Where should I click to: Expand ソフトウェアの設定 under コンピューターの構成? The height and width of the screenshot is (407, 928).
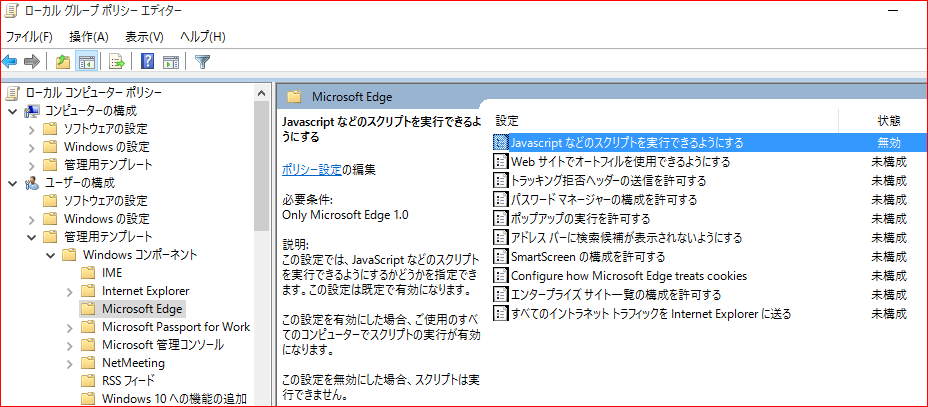(x=32, y=128)
